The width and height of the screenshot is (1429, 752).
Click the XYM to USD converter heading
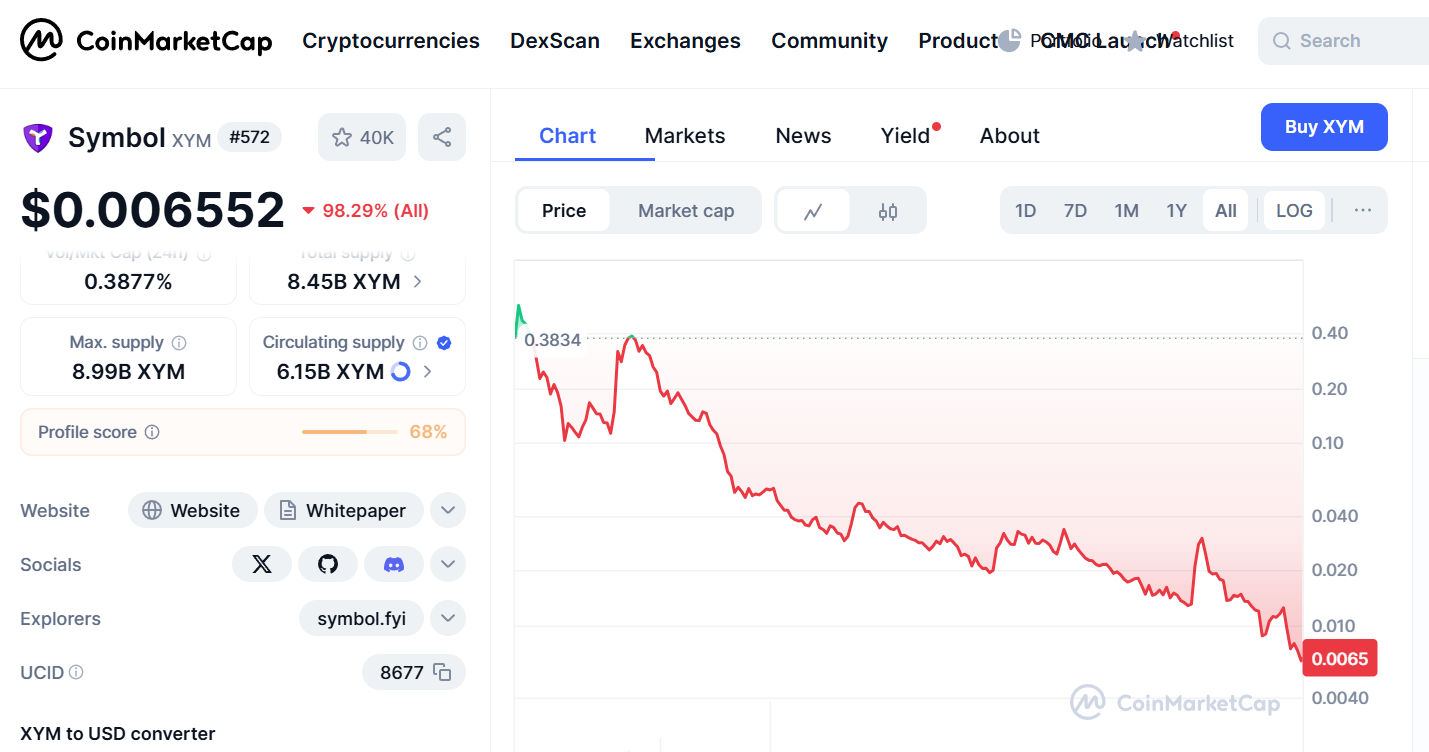(118, 734)
